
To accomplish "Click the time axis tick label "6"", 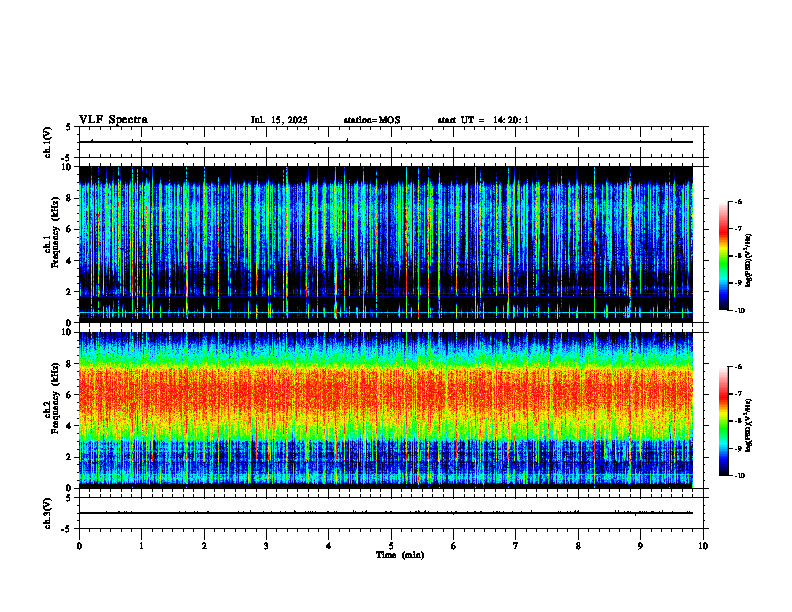I will 454,546.
